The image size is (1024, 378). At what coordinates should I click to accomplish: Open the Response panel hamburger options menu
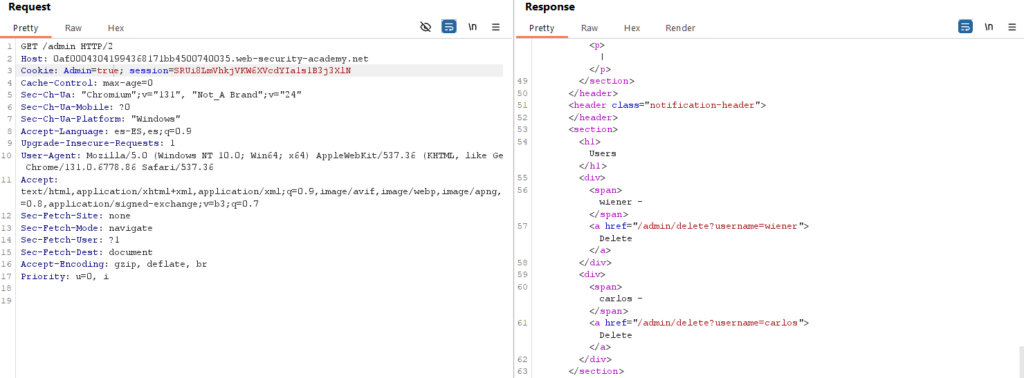tap(1012, 27)
